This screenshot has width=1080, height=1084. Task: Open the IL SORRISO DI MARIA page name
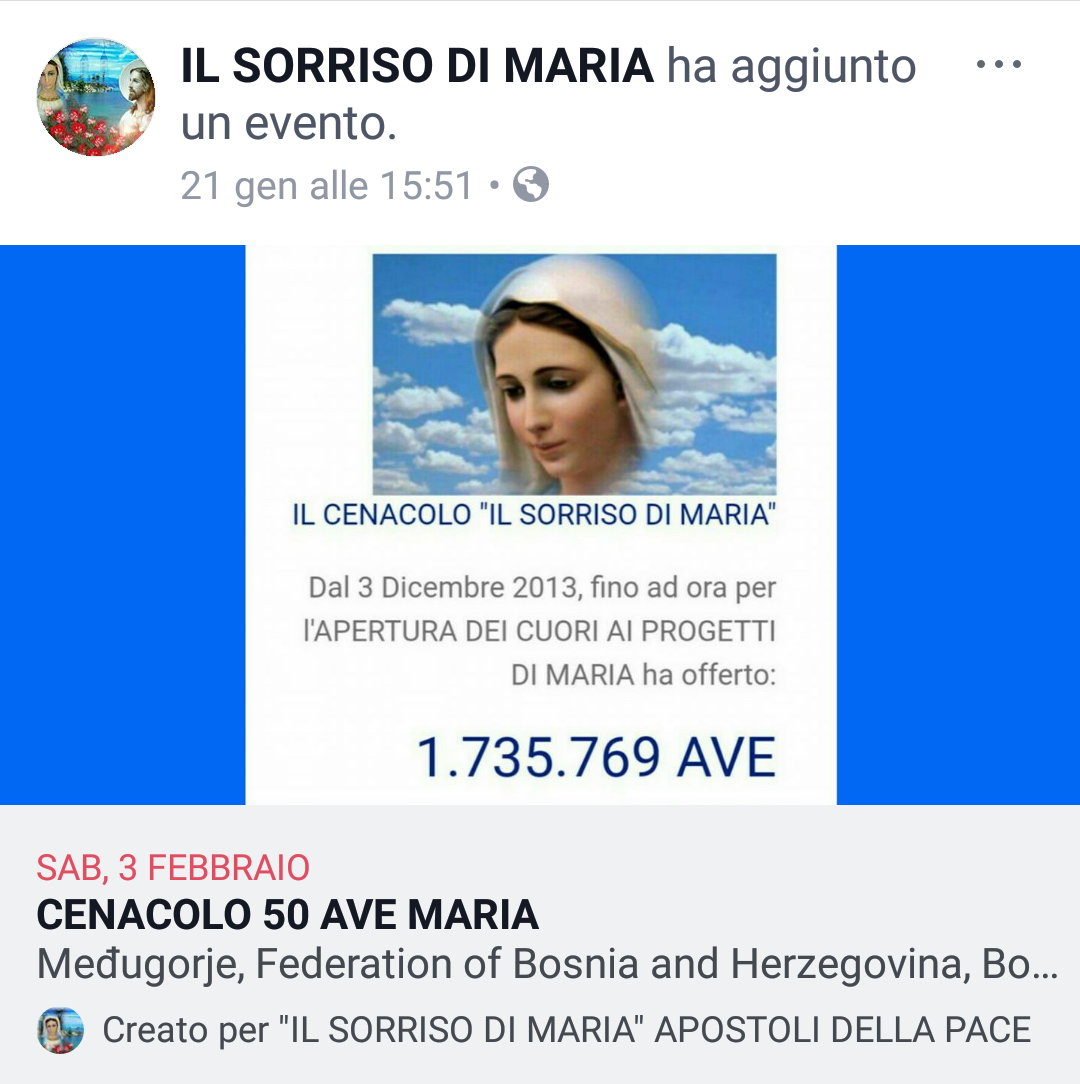coord(416,66)
